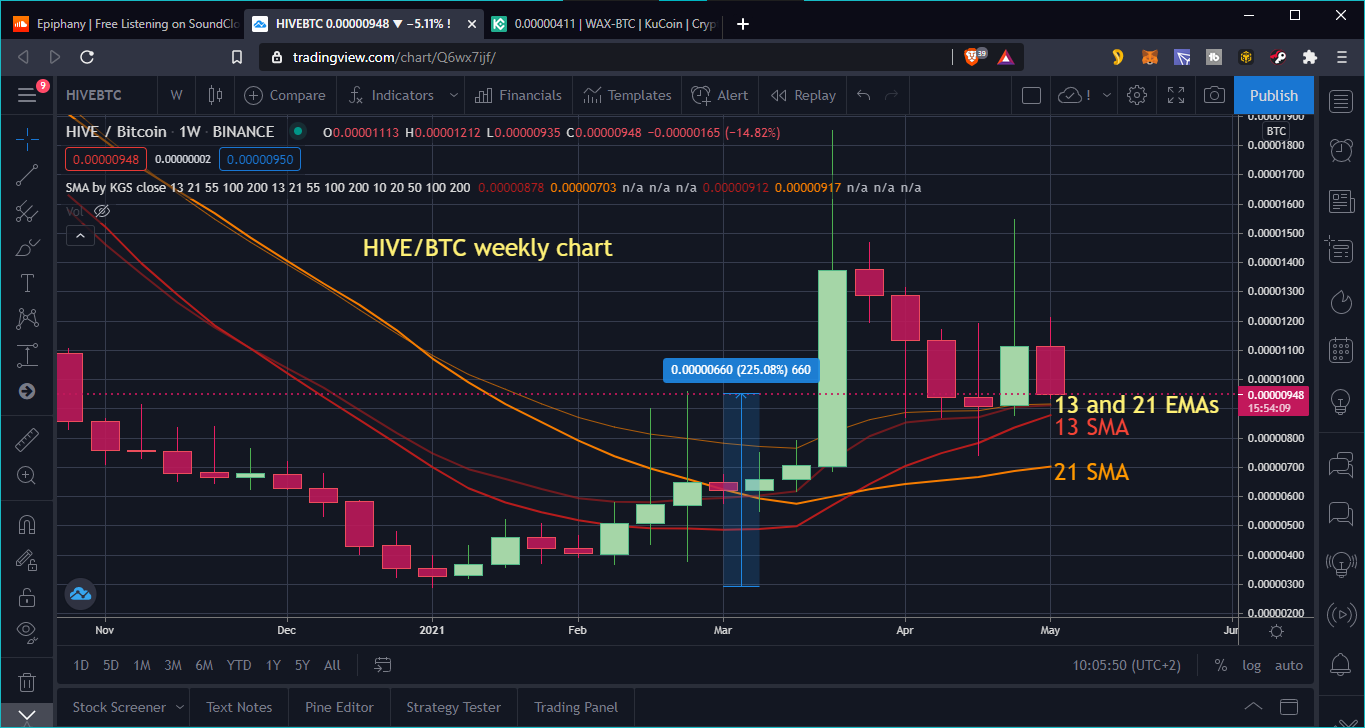Screen dimensions: 1365x728
Task: Select the brush drawing tool
Action: pos(27,247)
